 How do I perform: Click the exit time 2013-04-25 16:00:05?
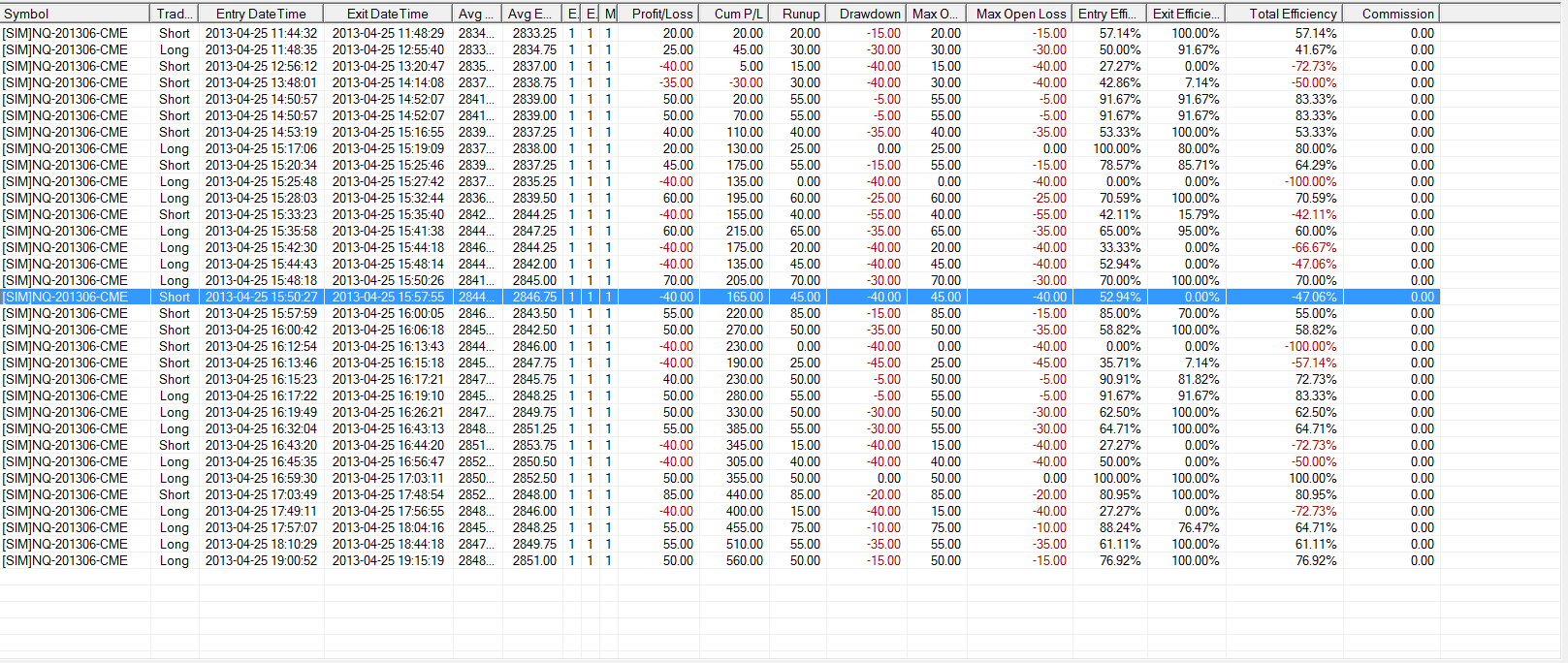pyautogui.click(x=388, y=313)
